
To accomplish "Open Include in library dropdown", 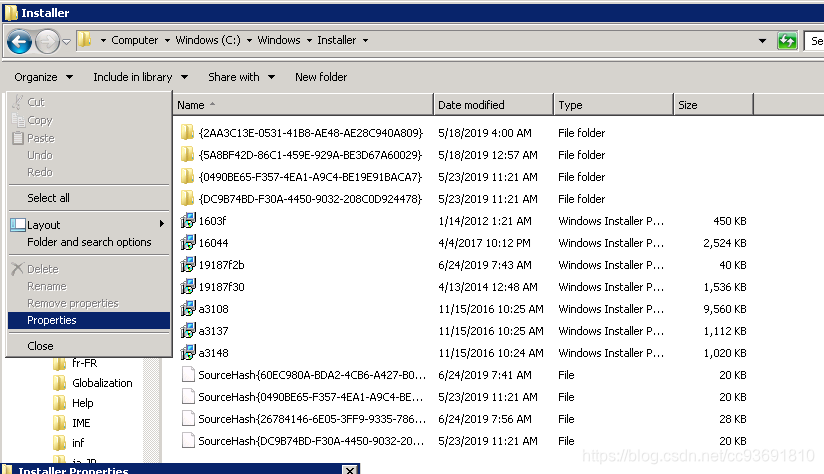I will coord(140,77).
